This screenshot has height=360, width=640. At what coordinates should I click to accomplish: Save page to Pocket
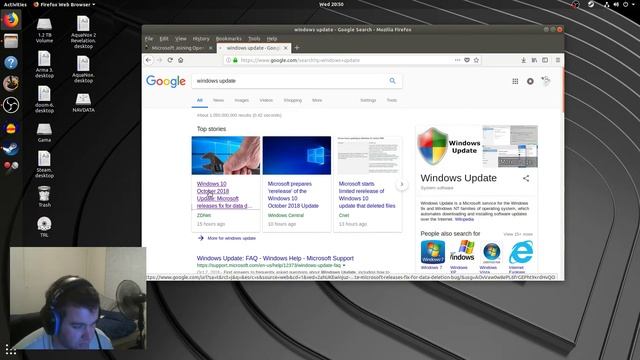pos(467,60)
